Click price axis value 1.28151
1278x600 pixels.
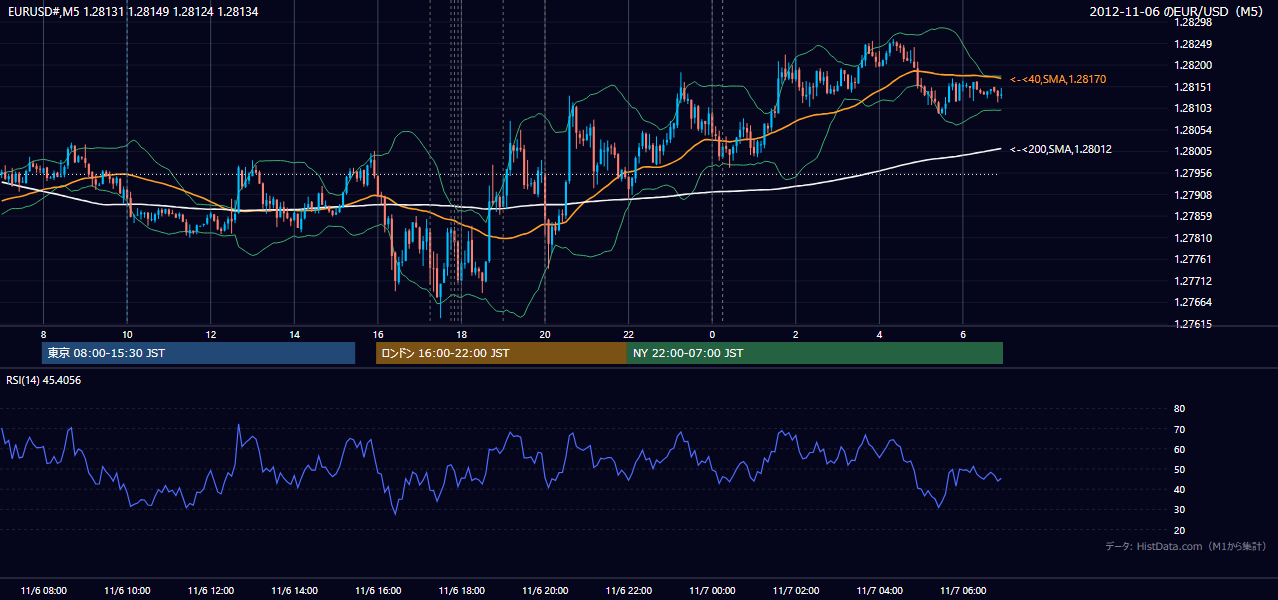(1193, 87)
